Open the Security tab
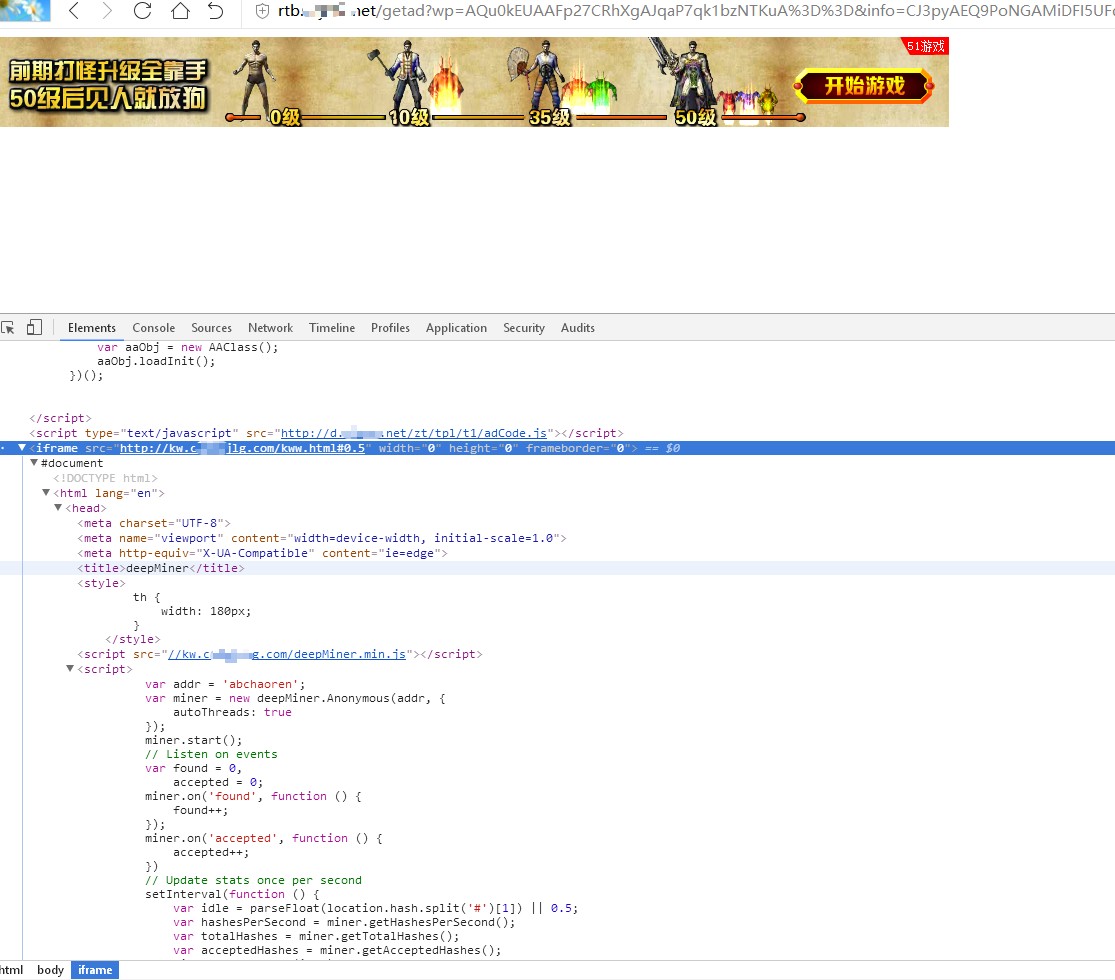Viewport: 1115px width, 980px height. (524, 328)
